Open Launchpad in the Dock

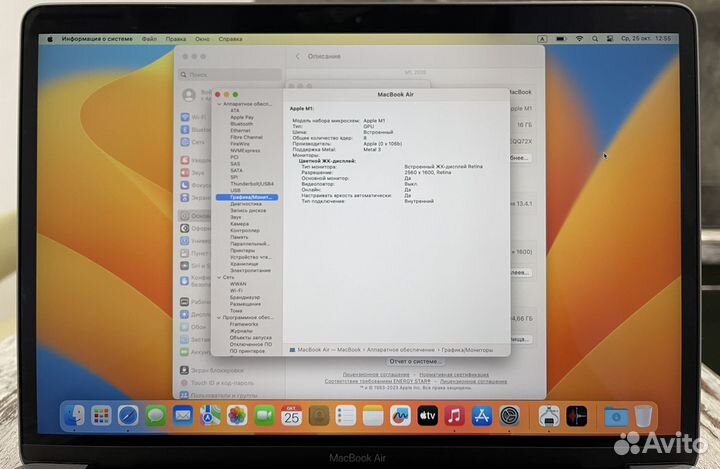click(x=101, y=416)
